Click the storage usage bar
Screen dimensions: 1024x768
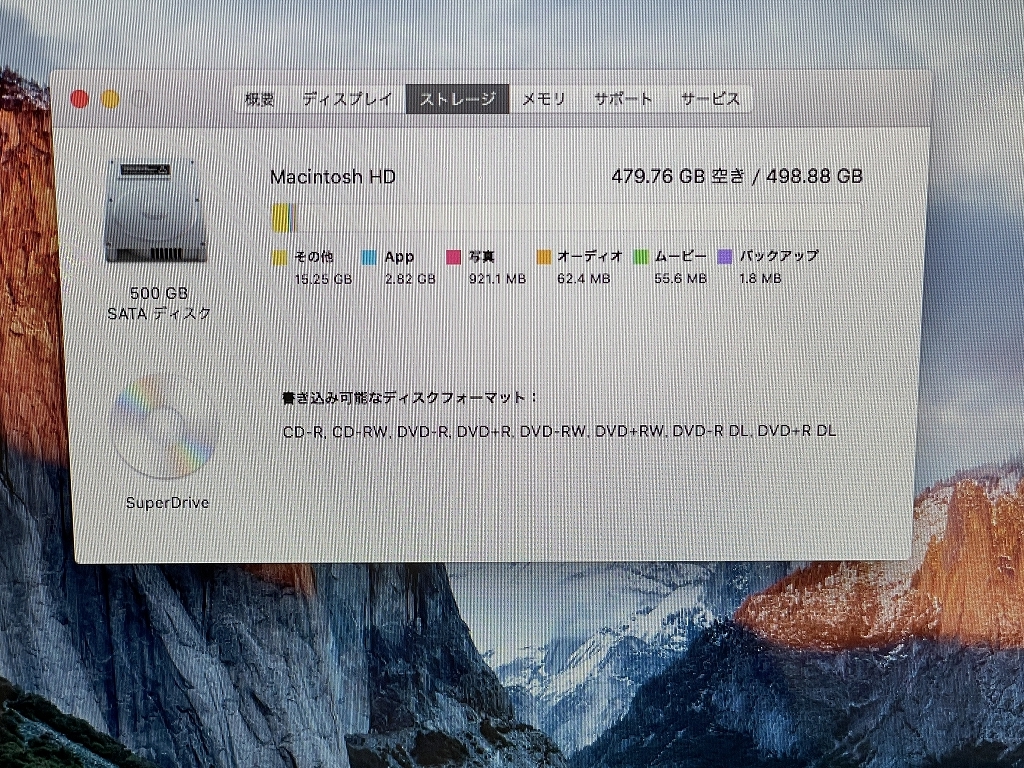566,217
